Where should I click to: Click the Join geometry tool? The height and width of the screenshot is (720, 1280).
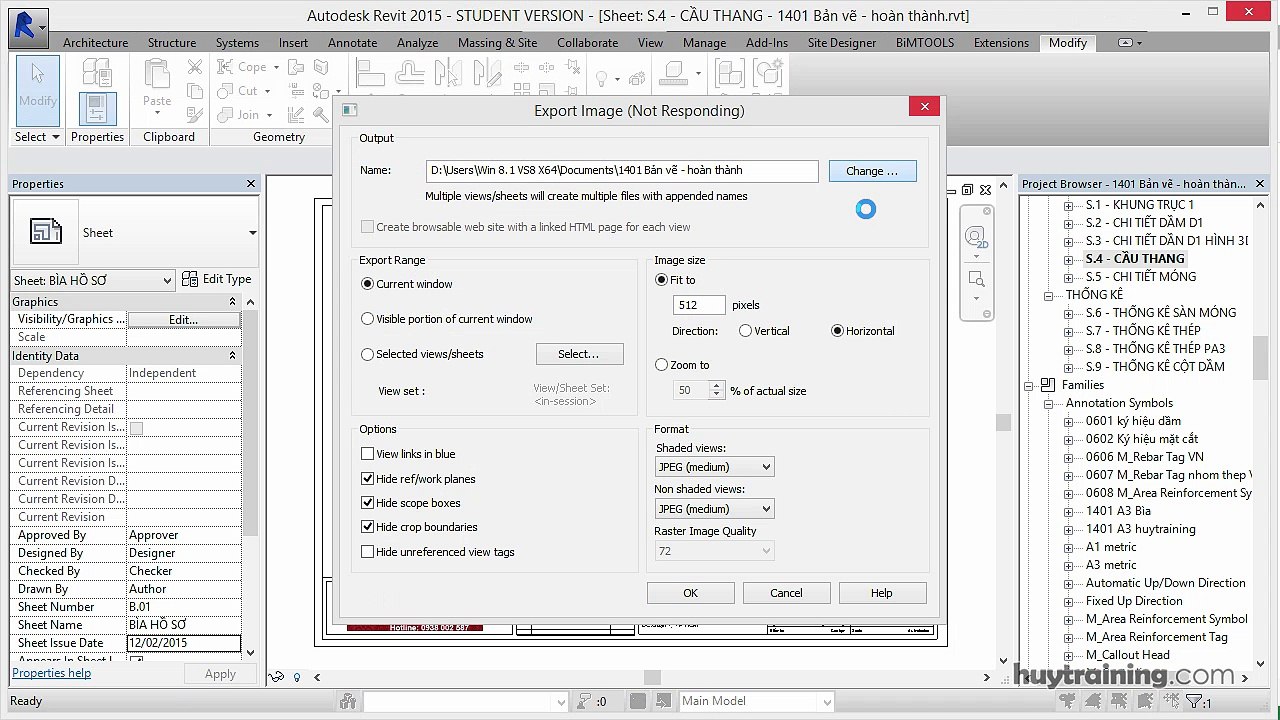pos(243,115)
